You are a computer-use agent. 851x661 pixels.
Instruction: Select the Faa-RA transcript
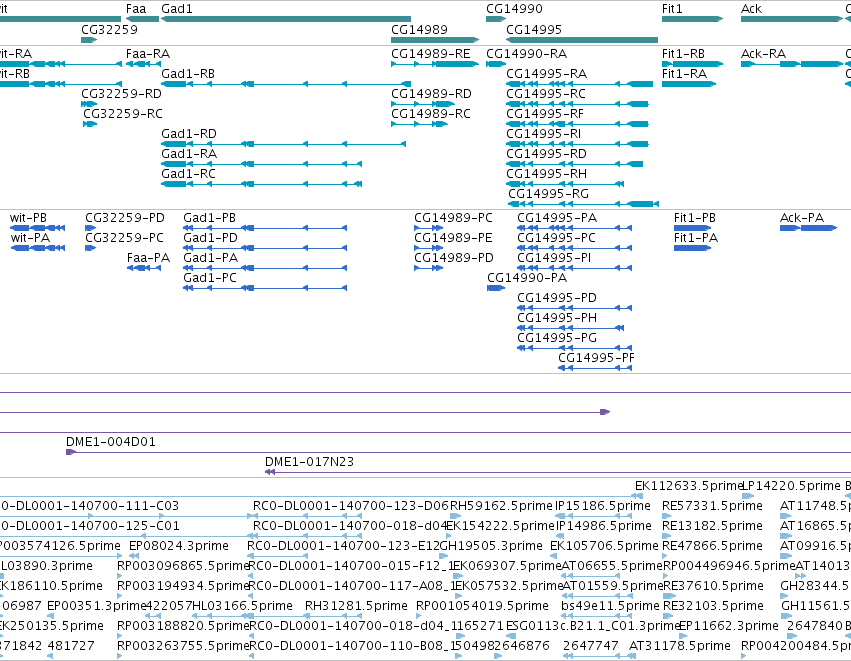point(143,64)
